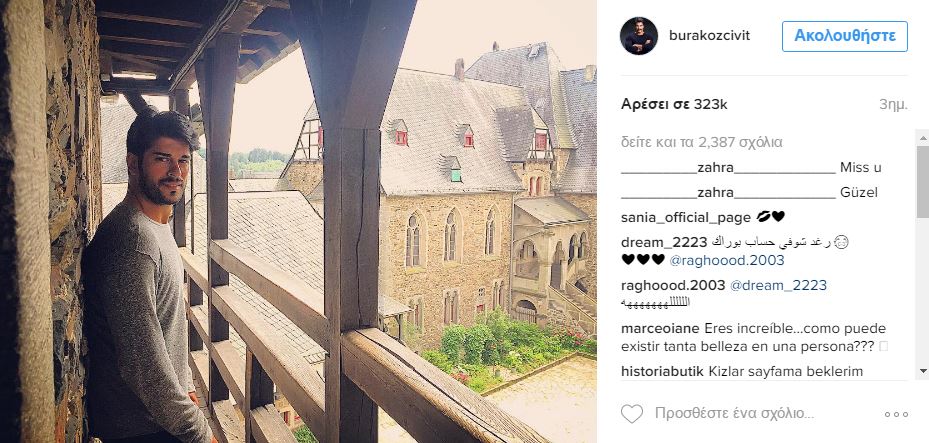Follow the @dream_2223 mention link
The width and height of the screenshot is (929, 443).
(778, 285)
